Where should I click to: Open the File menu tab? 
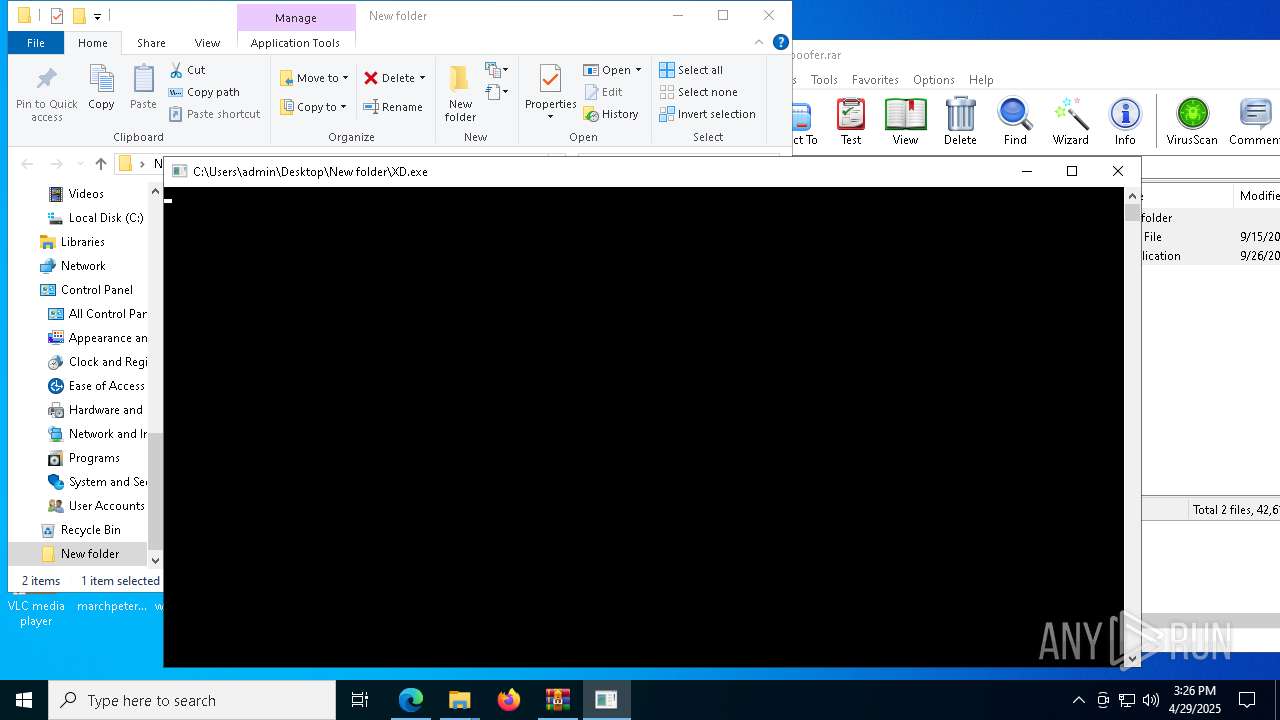36,43
